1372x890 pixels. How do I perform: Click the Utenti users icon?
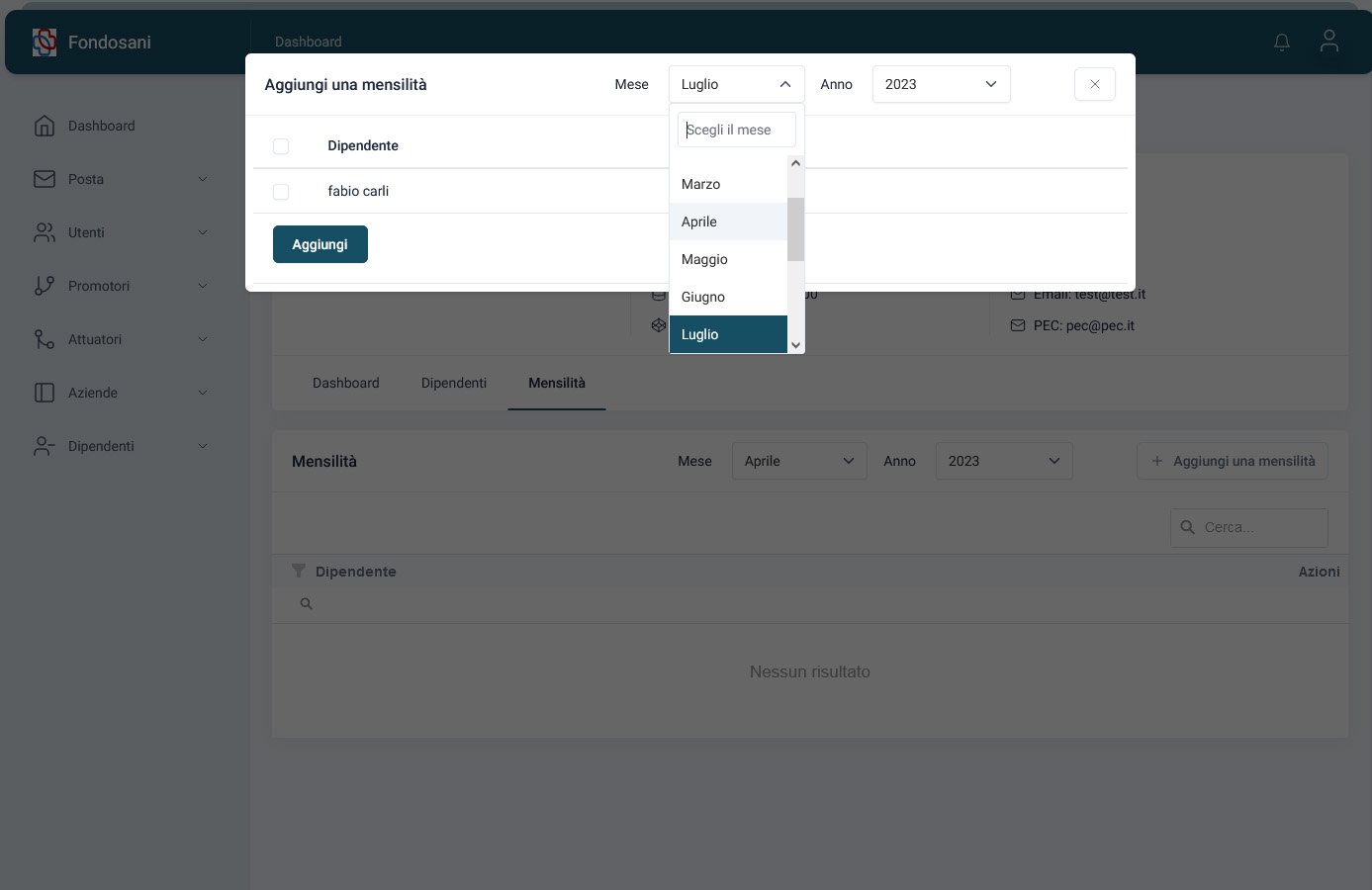44,232
